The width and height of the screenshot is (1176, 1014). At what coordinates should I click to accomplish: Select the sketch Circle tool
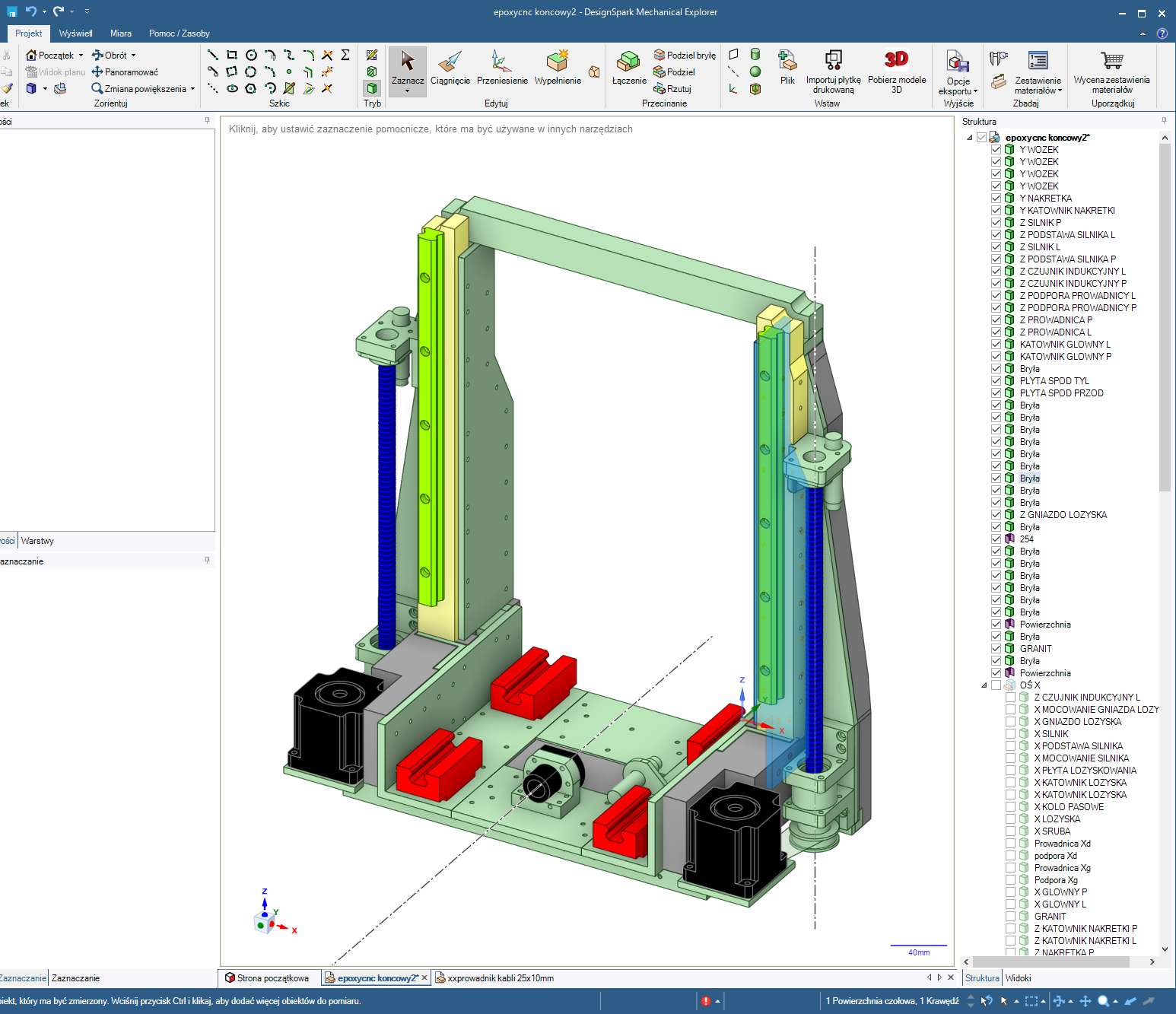(x=251, y=55)
